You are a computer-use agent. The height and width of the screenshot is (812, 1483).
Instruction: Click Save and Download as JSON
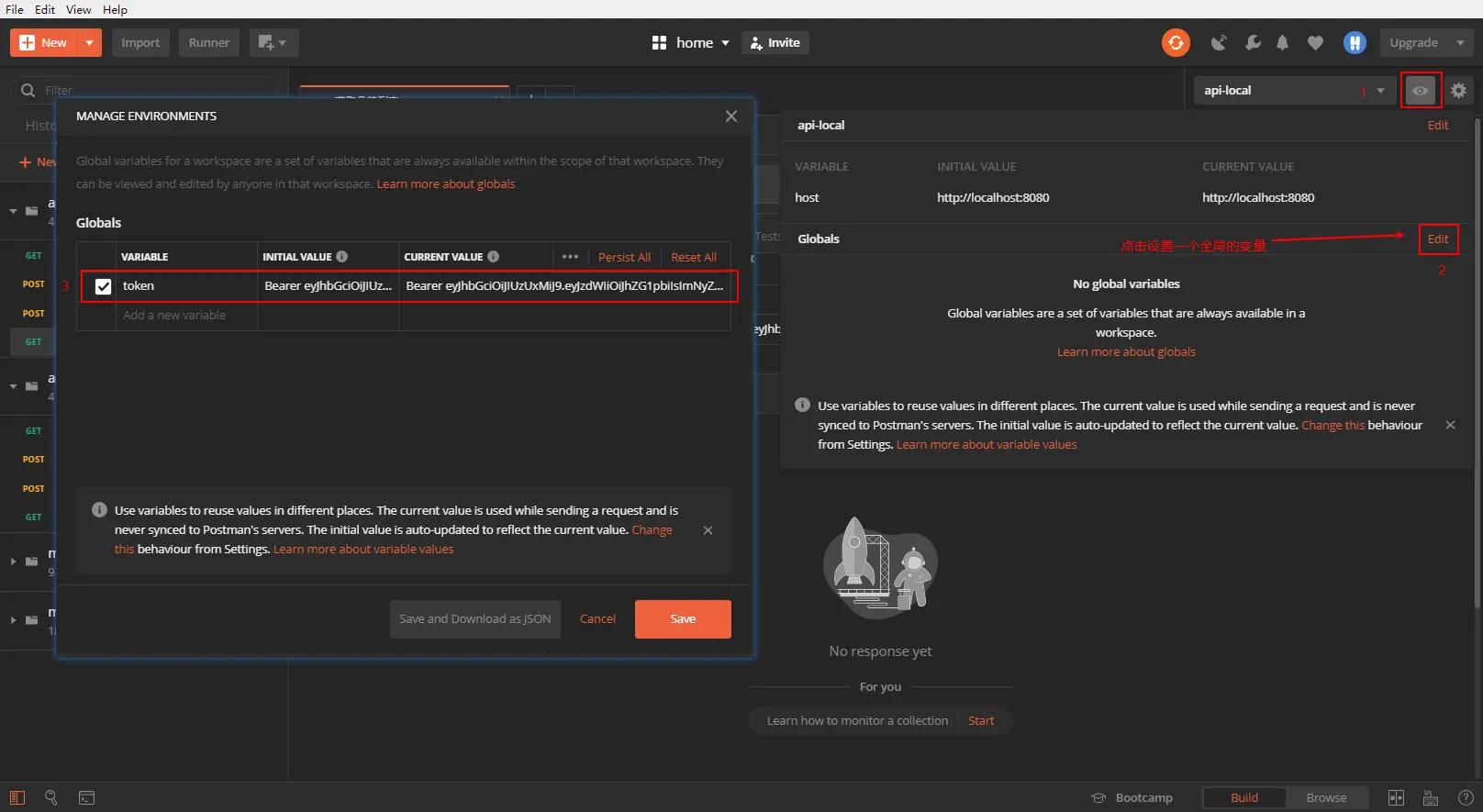click(474, 619)
